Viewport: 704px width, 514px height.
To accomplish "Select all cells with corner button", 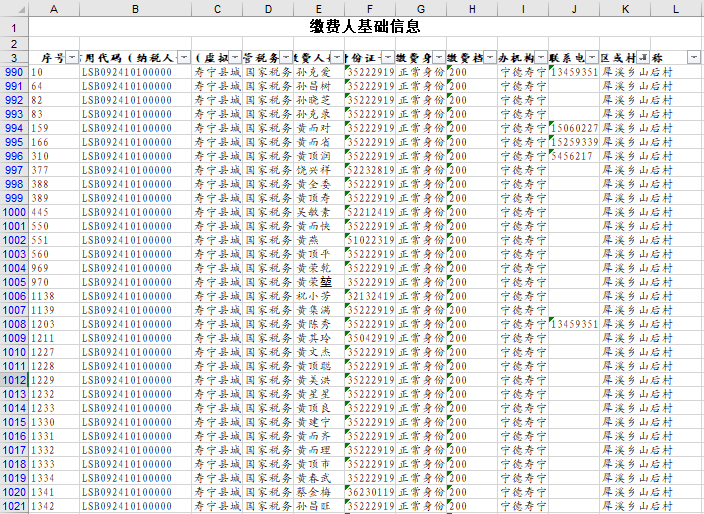I will tap(14, 9).
